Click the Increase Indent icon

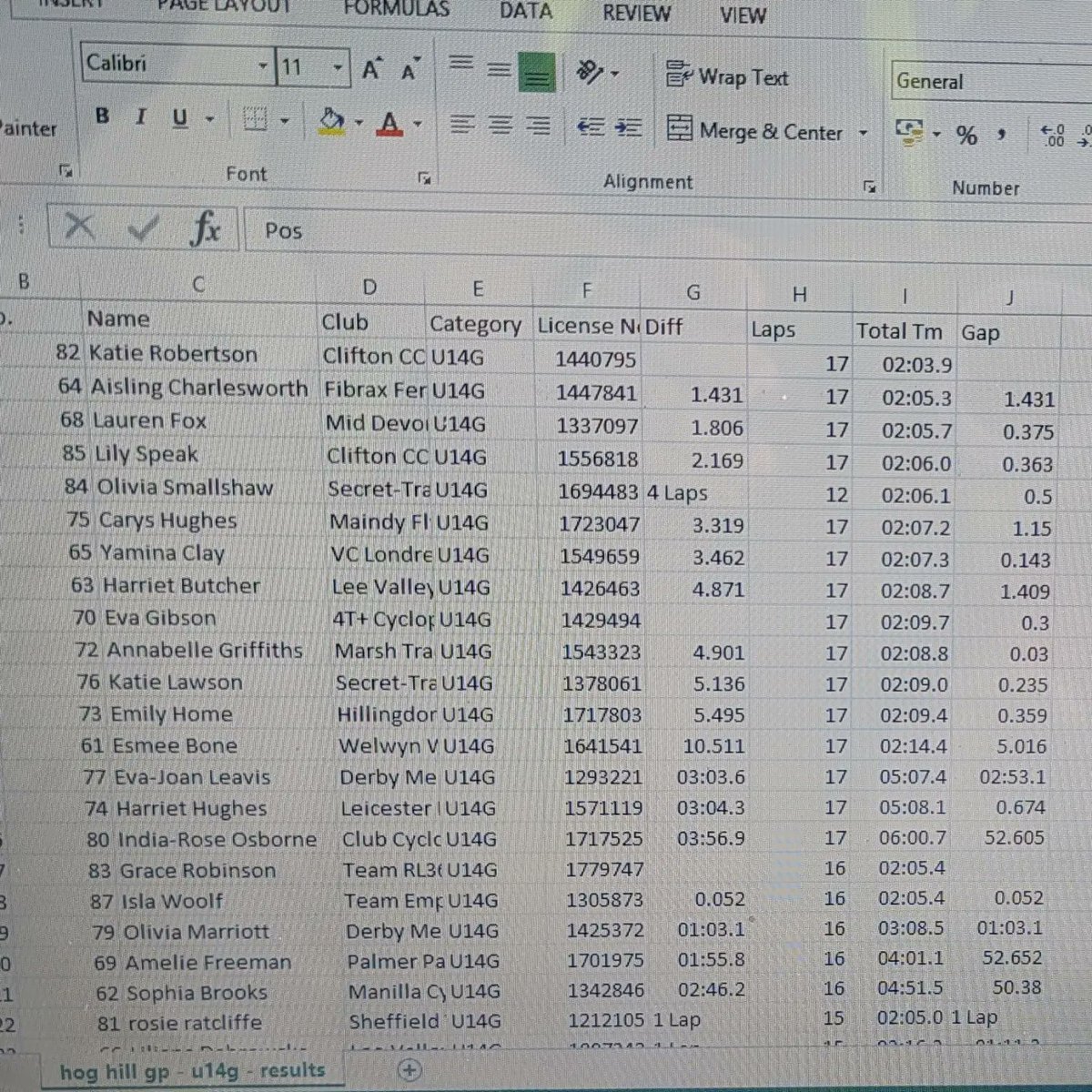(628, 129)
